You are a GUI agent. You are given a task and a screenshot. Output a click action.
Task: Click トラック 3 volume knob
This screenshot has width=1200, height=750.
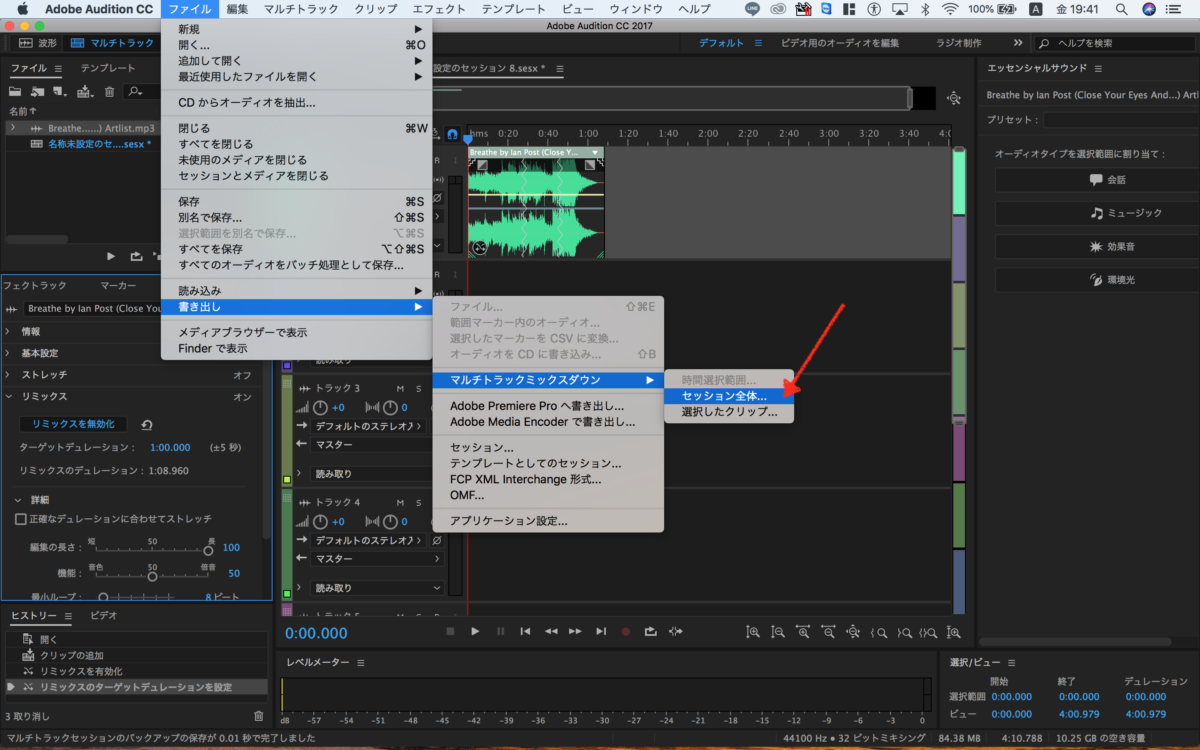(320, 407)
